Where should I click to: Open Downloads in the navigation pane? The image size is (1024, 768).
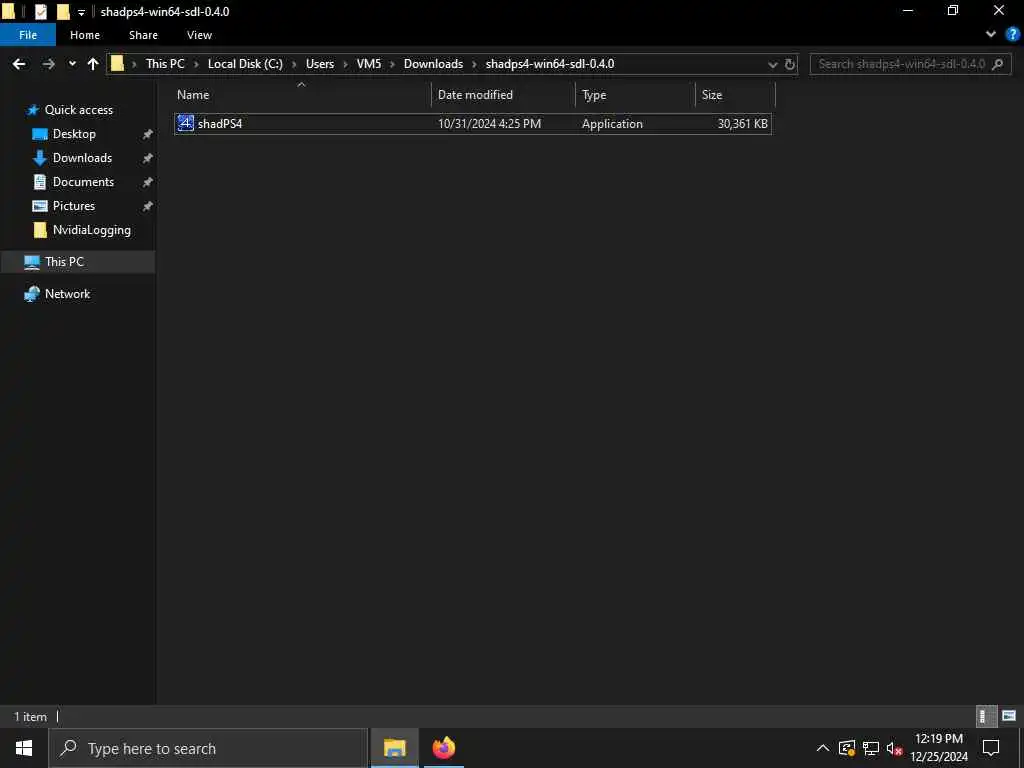[x=82, y=158]
